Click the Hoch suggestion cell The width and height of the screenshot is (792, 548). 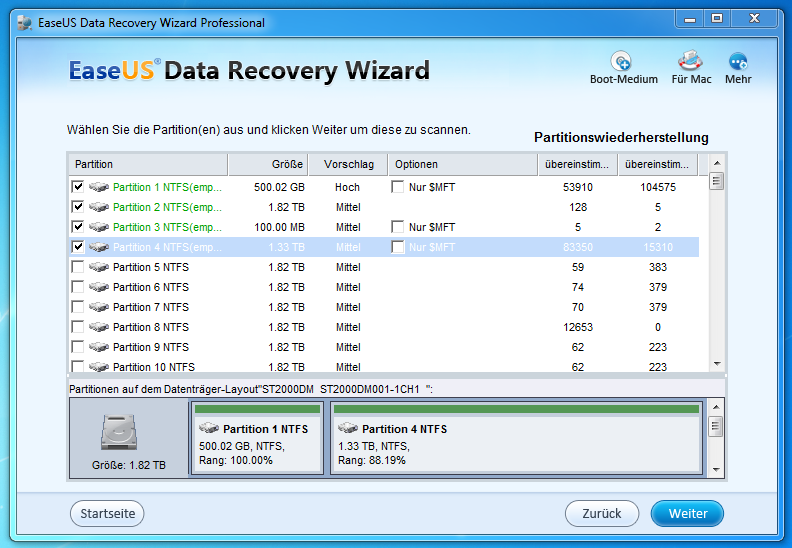[x=348, y=187]
